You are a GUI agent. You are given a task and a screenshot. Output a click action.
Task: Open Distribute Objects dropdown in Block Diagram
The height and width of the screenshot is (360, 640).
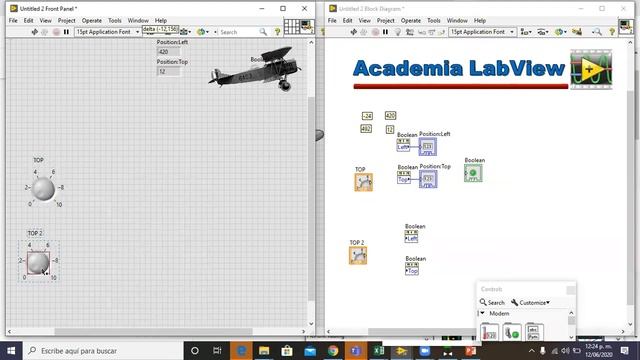(542, 32)
